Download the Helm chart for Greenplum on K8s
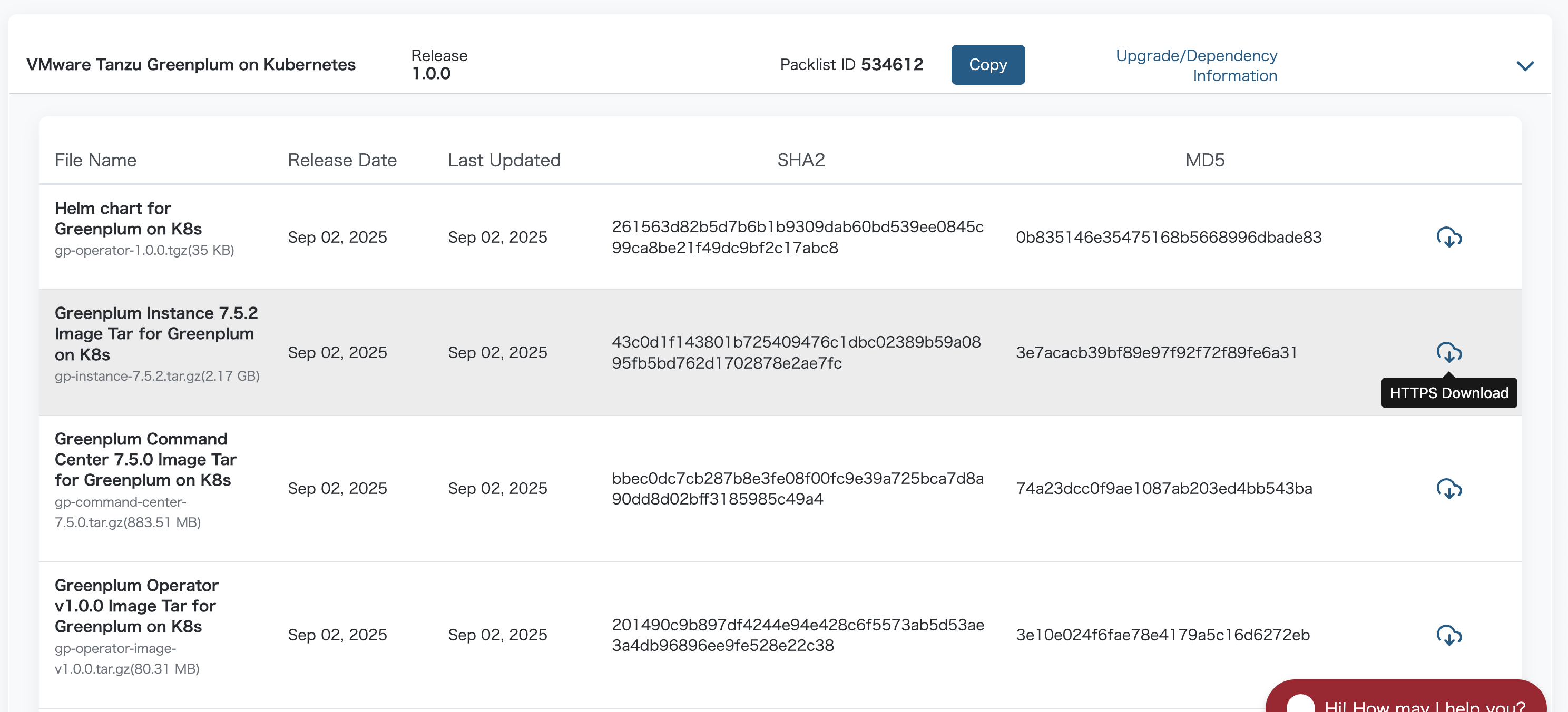 [x=1449, y=238]
